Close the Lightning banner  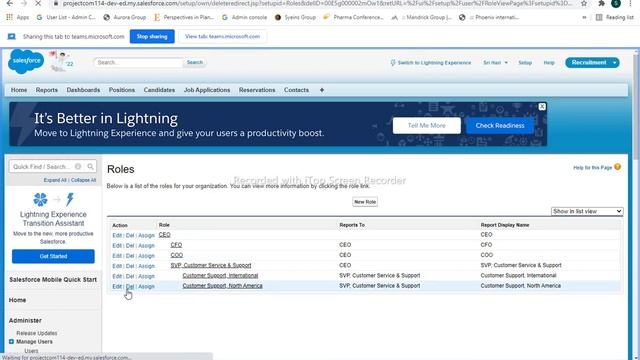click(x=542, y=107)
